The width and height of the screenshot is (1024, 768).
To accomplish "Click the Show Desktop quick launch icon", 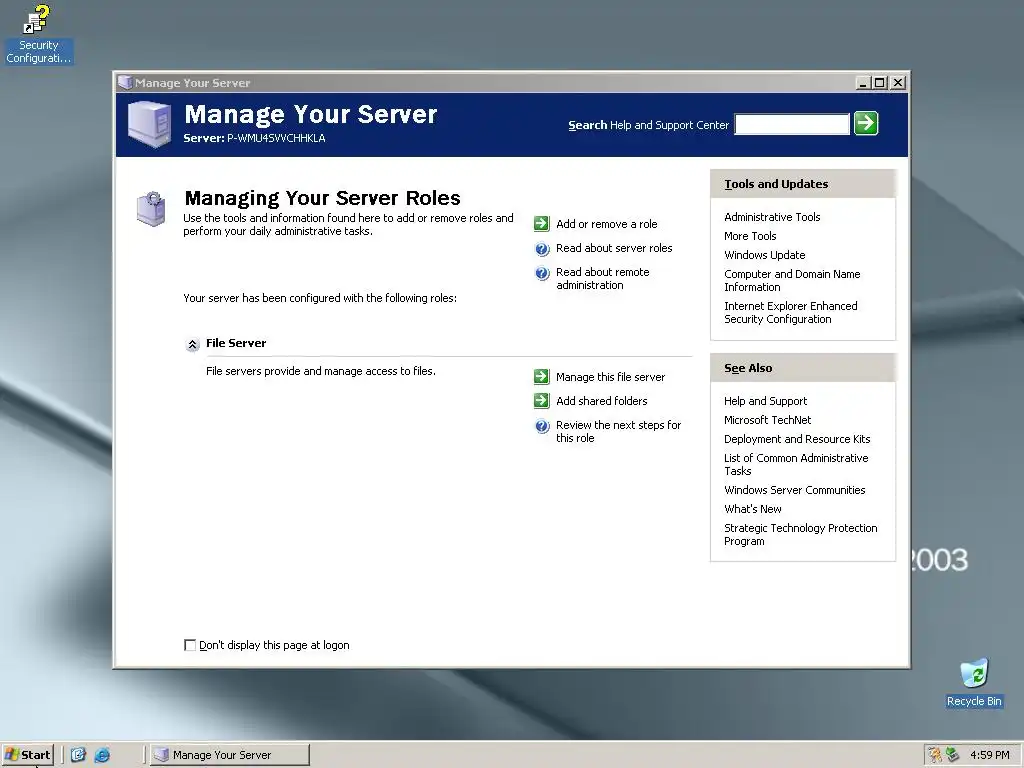I will coord(78,755).
